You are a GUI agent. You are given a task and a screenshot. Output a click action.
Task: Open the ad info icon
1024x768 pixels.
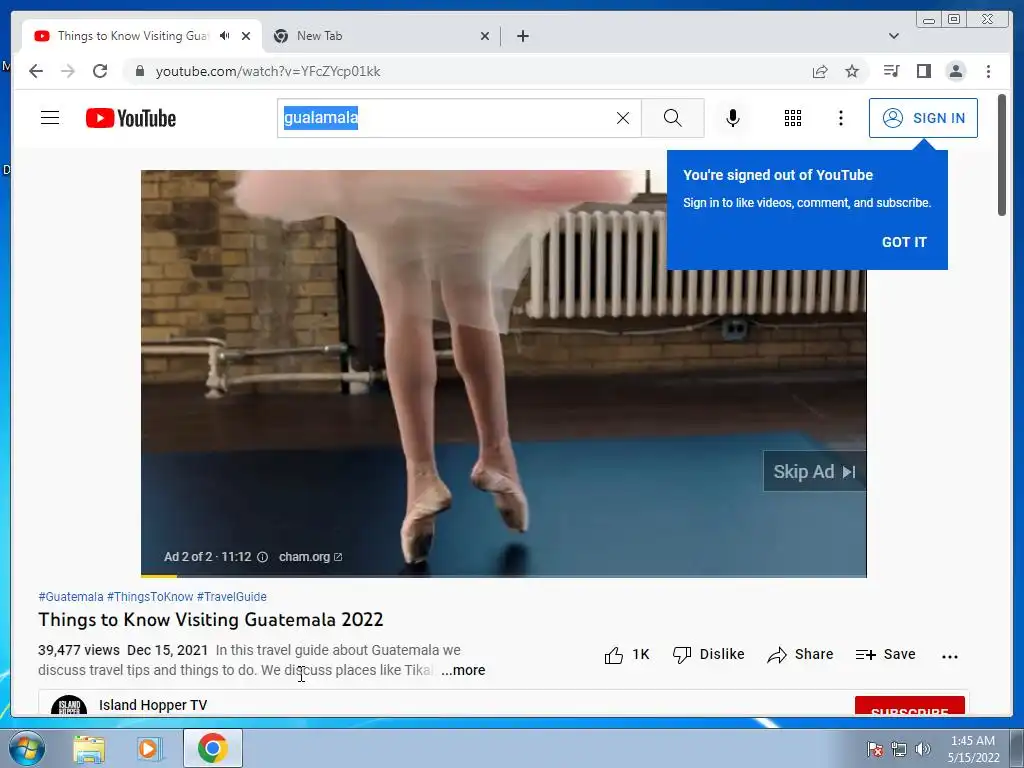[x=263, y=557]
